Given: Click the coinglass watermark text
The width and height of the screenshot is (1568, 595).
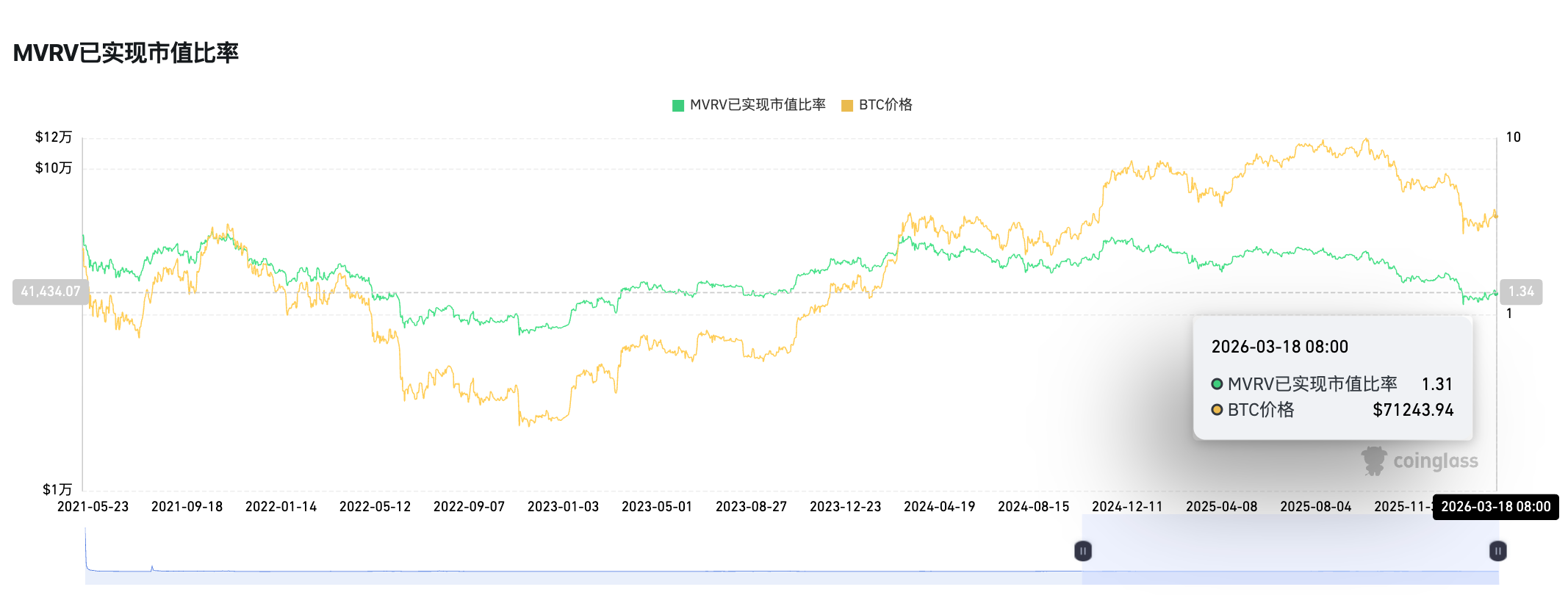Looking at the screenshot, I should (x=1435, y=461).
